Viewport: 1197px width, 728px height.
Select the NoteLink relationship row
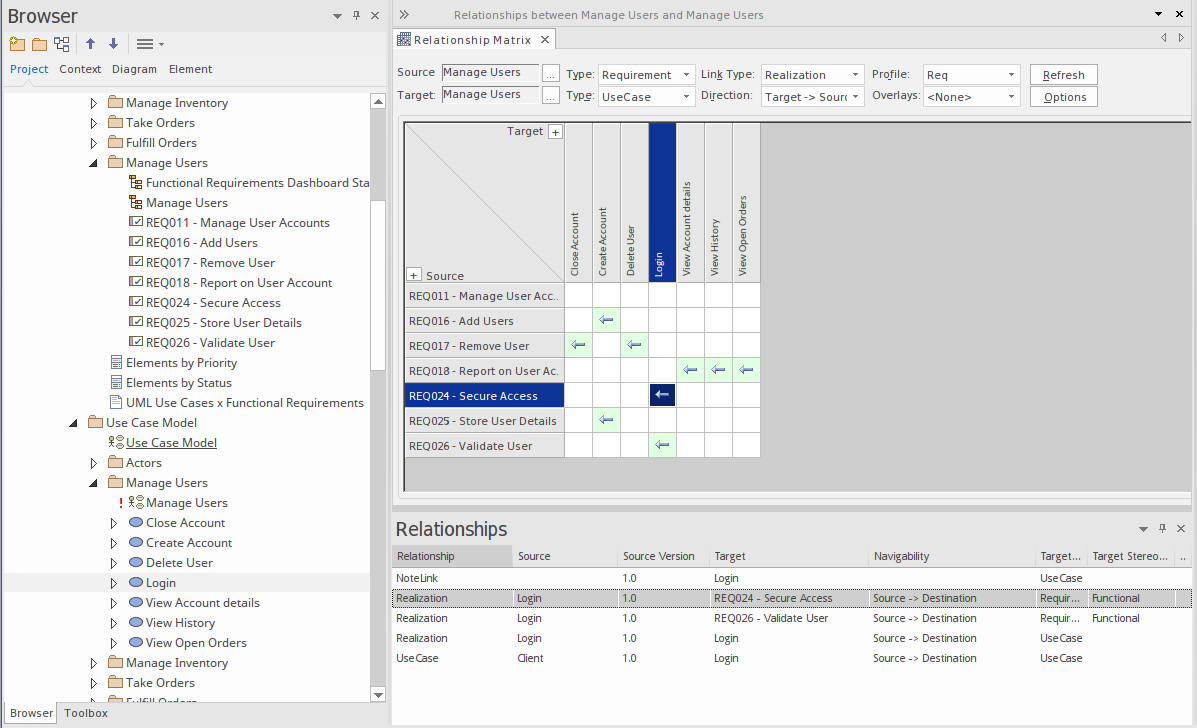tap(791, 578)
